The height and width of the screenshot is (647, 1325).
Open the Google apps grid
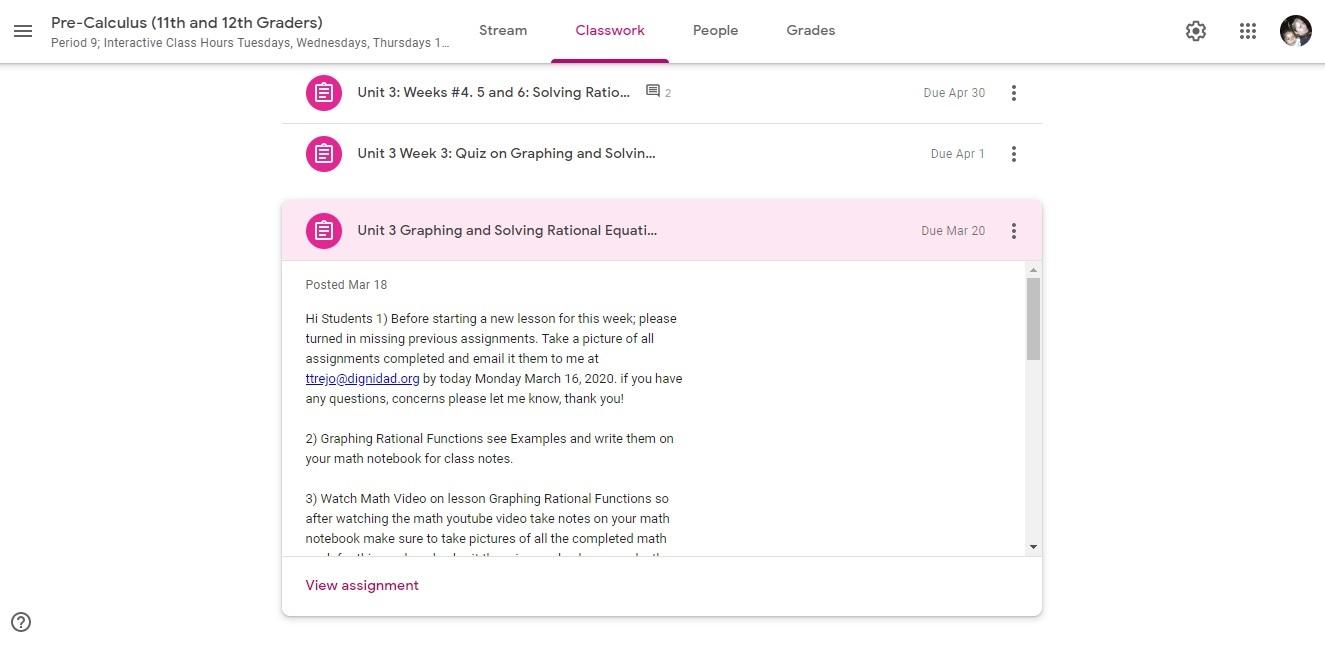point(1247,31)
